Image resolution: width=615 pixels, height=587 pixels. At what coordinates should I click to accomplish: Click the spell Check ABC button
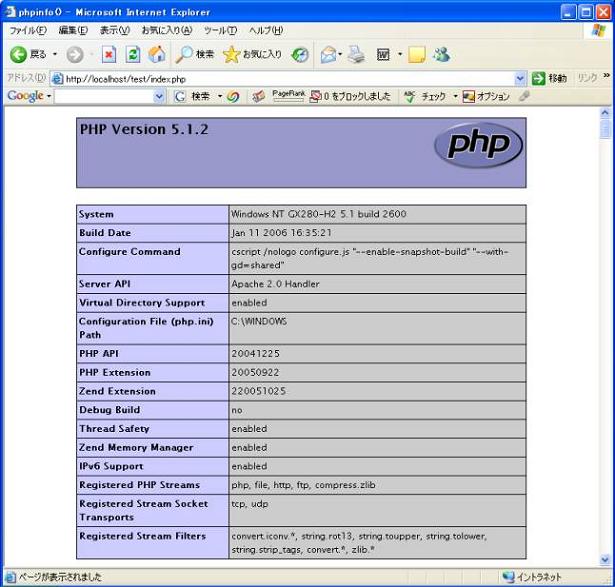(x=425, y=96)
